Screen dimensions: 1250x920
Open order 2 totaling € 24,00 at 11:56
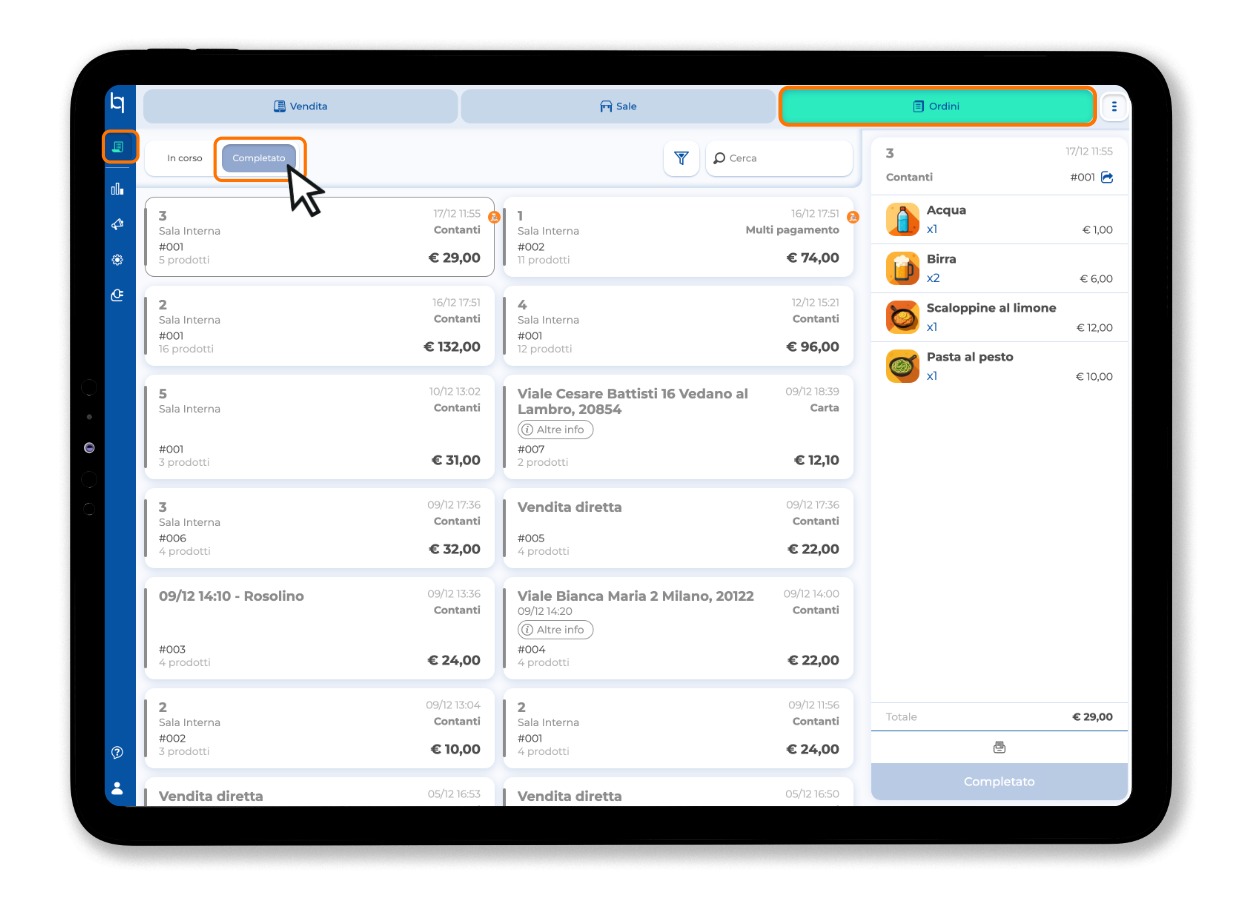tap(678, 728)
